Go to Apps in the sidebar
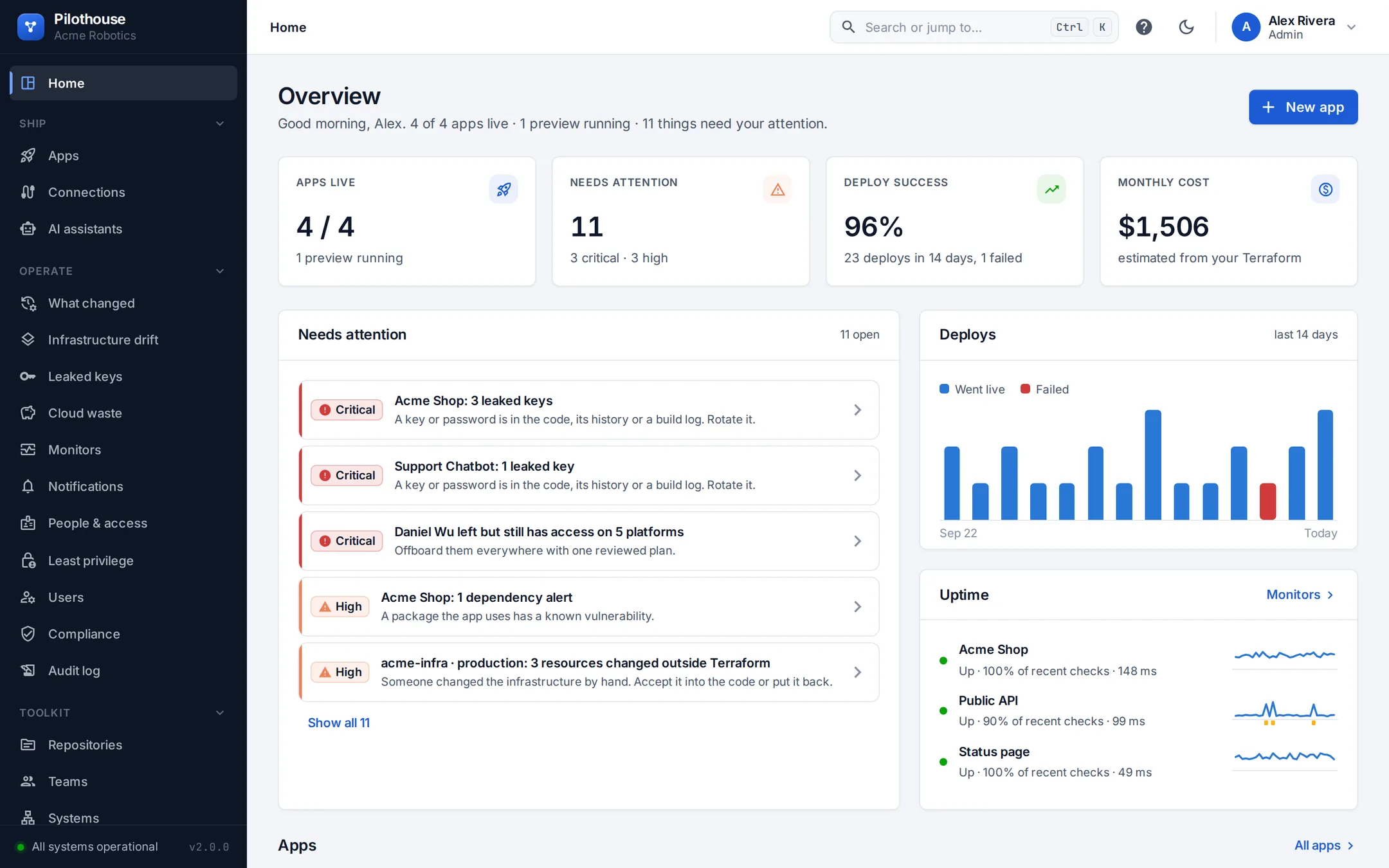 click(x=123, y=156)
